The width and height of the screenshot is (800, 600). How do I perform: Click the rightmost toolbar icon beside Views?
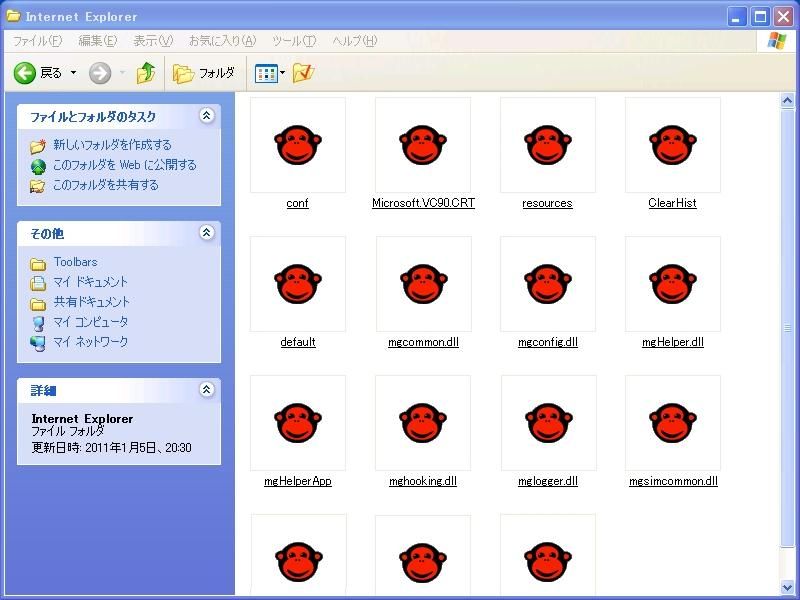tap(303, 73)
